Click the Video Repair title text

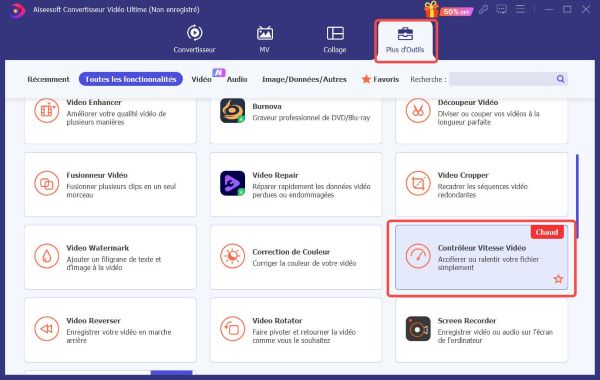(275, 175)
